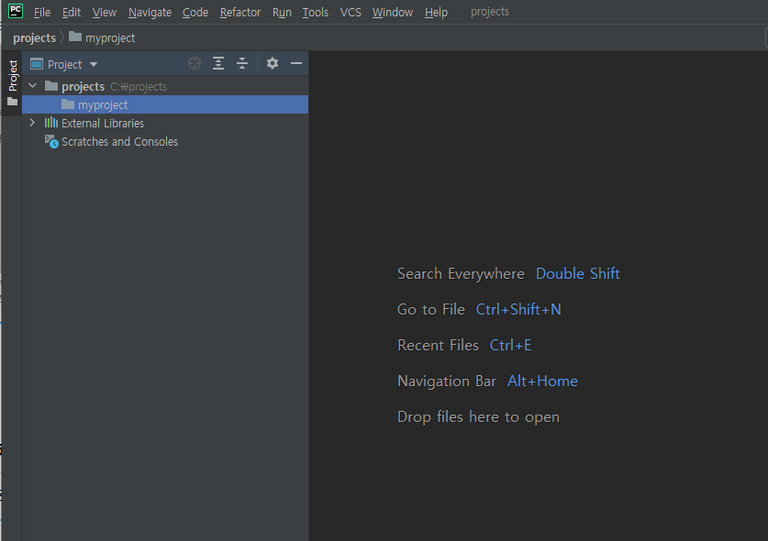Click the Scratches and Consoles icon
This screenshot has width=768, height=541.
point(51,141)
